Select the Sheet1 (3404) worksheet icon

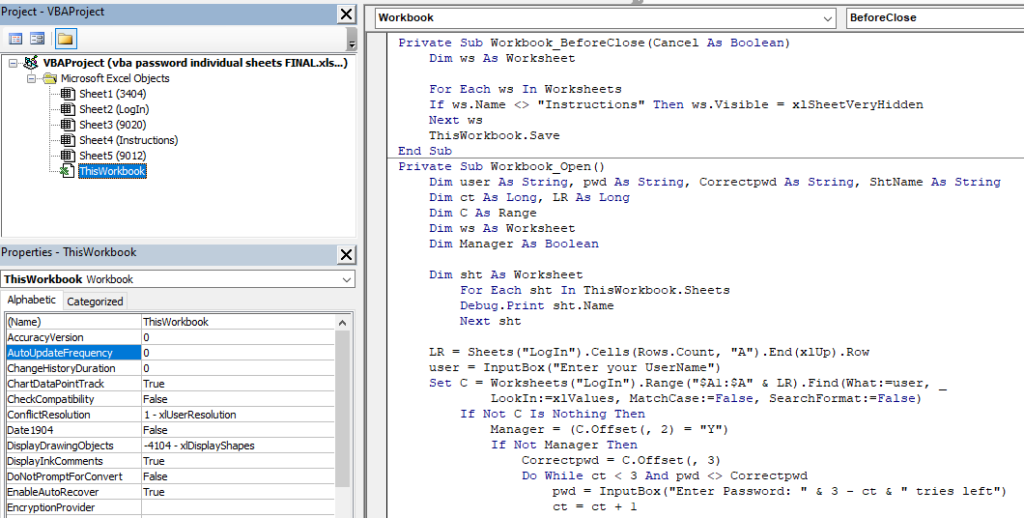point(68,94)
